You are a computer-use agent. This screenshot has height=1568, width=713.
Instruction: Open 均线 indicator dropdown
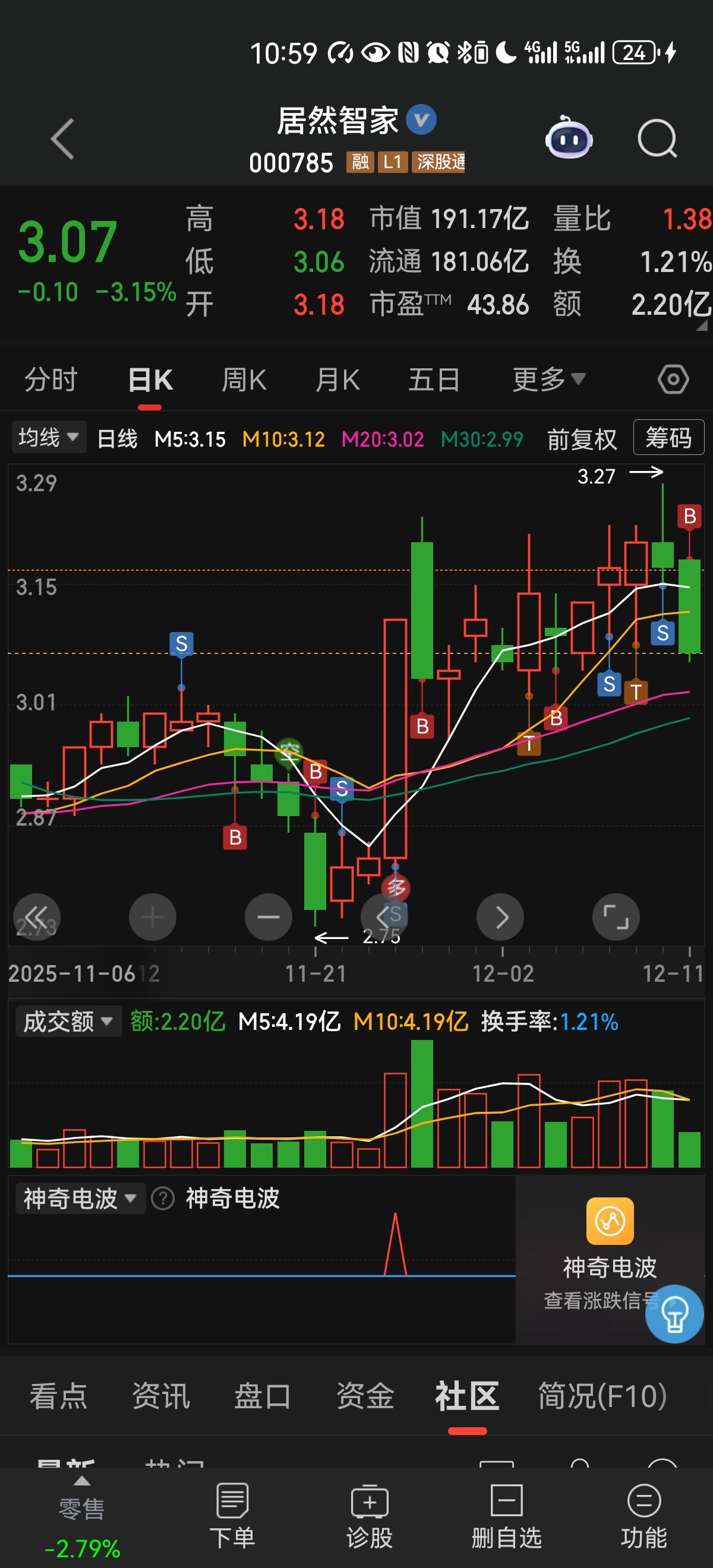click(49, 437)
